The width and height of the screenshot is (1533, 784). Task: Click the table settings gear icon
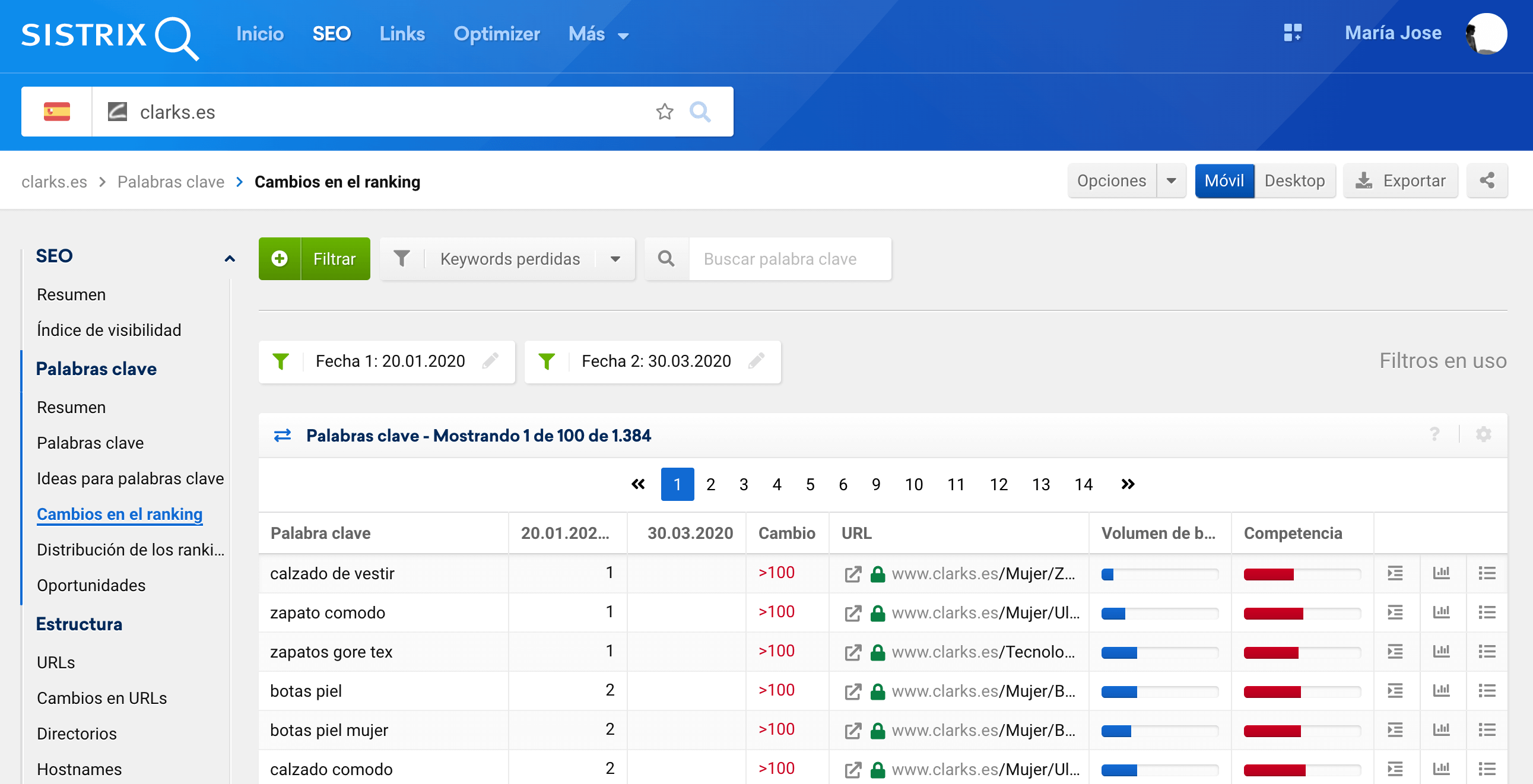click(1483, 434)
